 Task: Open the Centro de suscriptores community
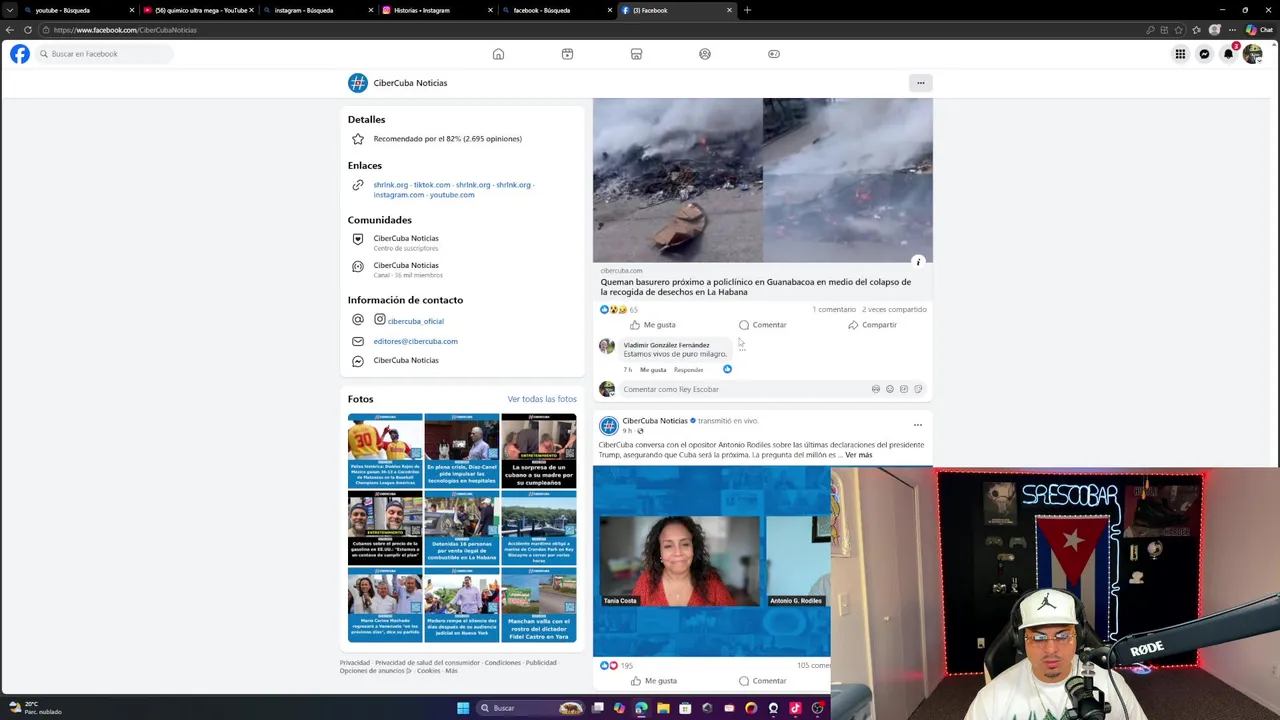click(406, 243)
